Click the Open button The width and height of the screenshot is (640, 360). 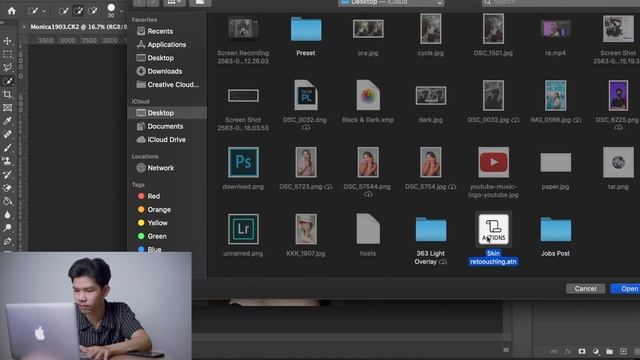[x=626, y=289]
